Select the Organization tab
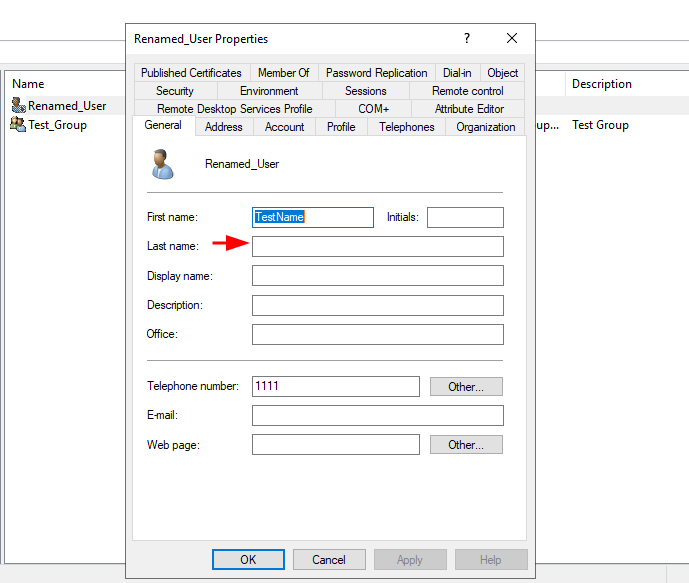The height and width of the screenshot is (583, 689). pyautogui.click(x=485, y=127)
